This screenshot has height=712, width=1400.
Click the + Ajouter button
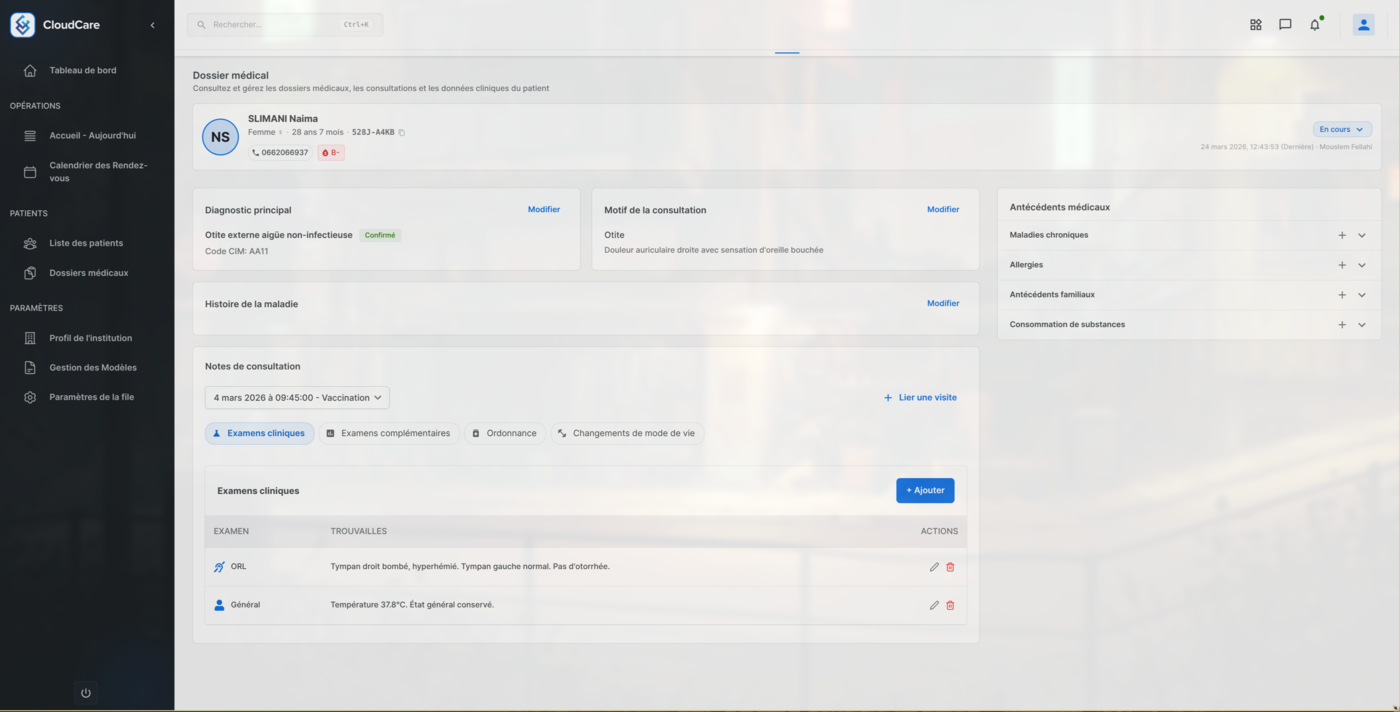click(x=924, y=491)
